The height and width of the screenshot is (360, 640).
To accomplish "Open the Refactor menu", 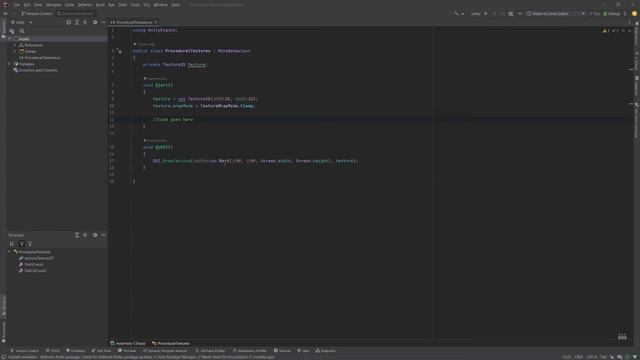I will pos(85,5).
